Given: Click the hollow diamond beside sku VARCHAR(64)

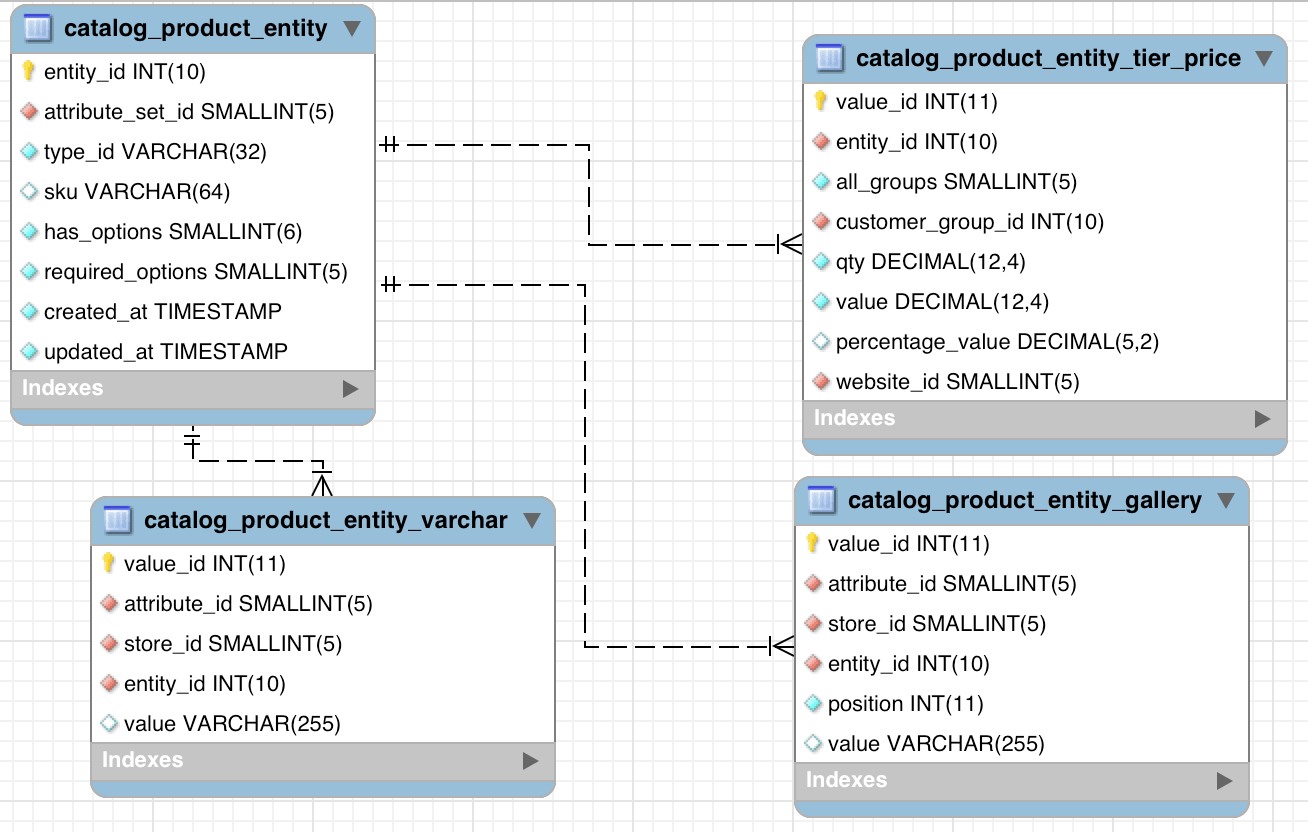Looking at the screenshot, I should coord(29,192).
